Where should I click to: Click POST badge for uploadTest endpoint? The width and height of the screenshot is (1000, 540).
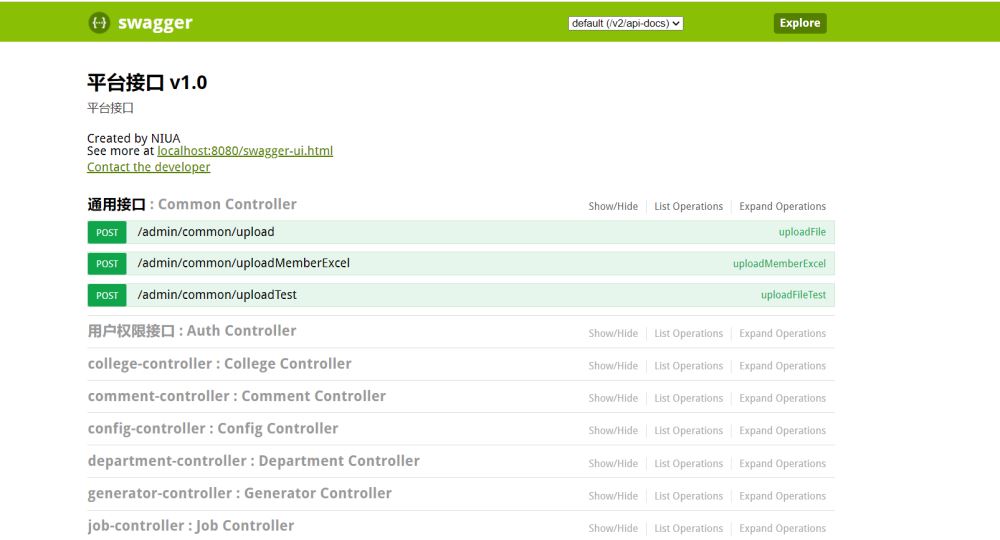107,295
